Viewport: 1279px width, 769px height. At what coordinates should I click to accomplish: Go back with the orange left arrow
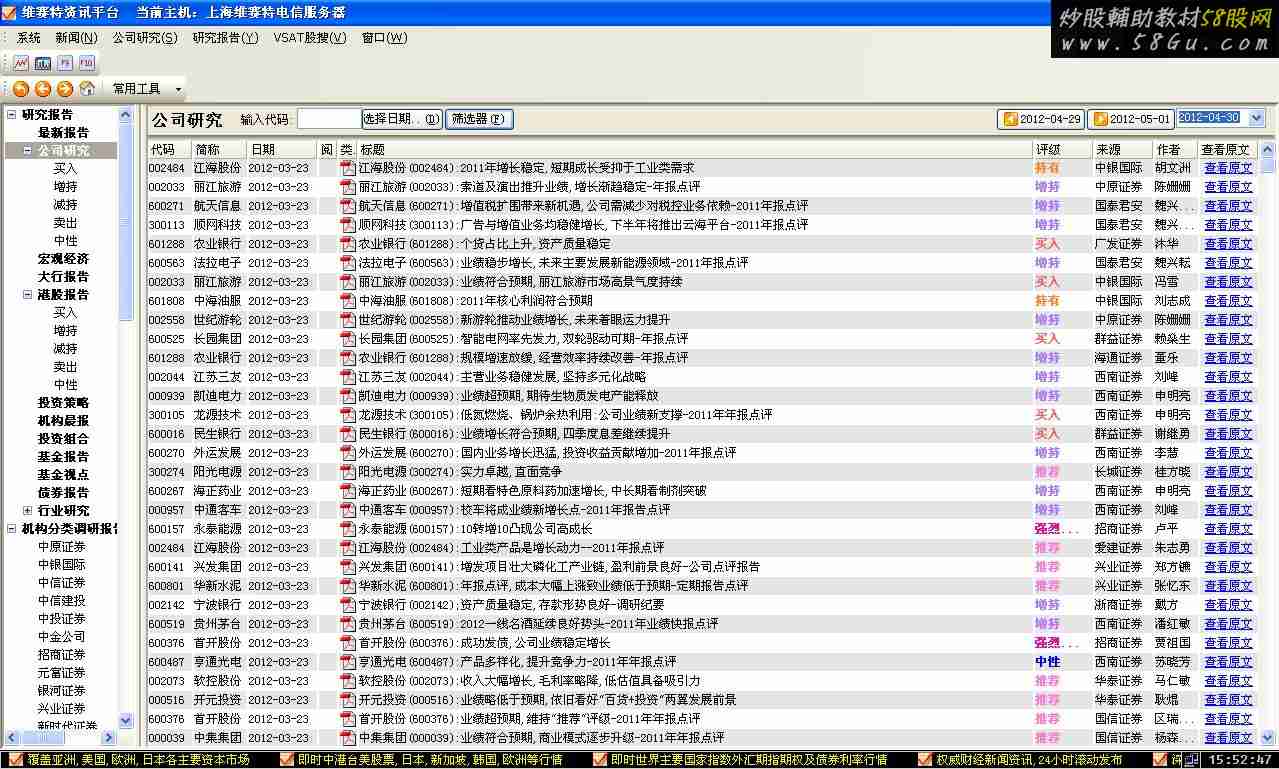43,89
